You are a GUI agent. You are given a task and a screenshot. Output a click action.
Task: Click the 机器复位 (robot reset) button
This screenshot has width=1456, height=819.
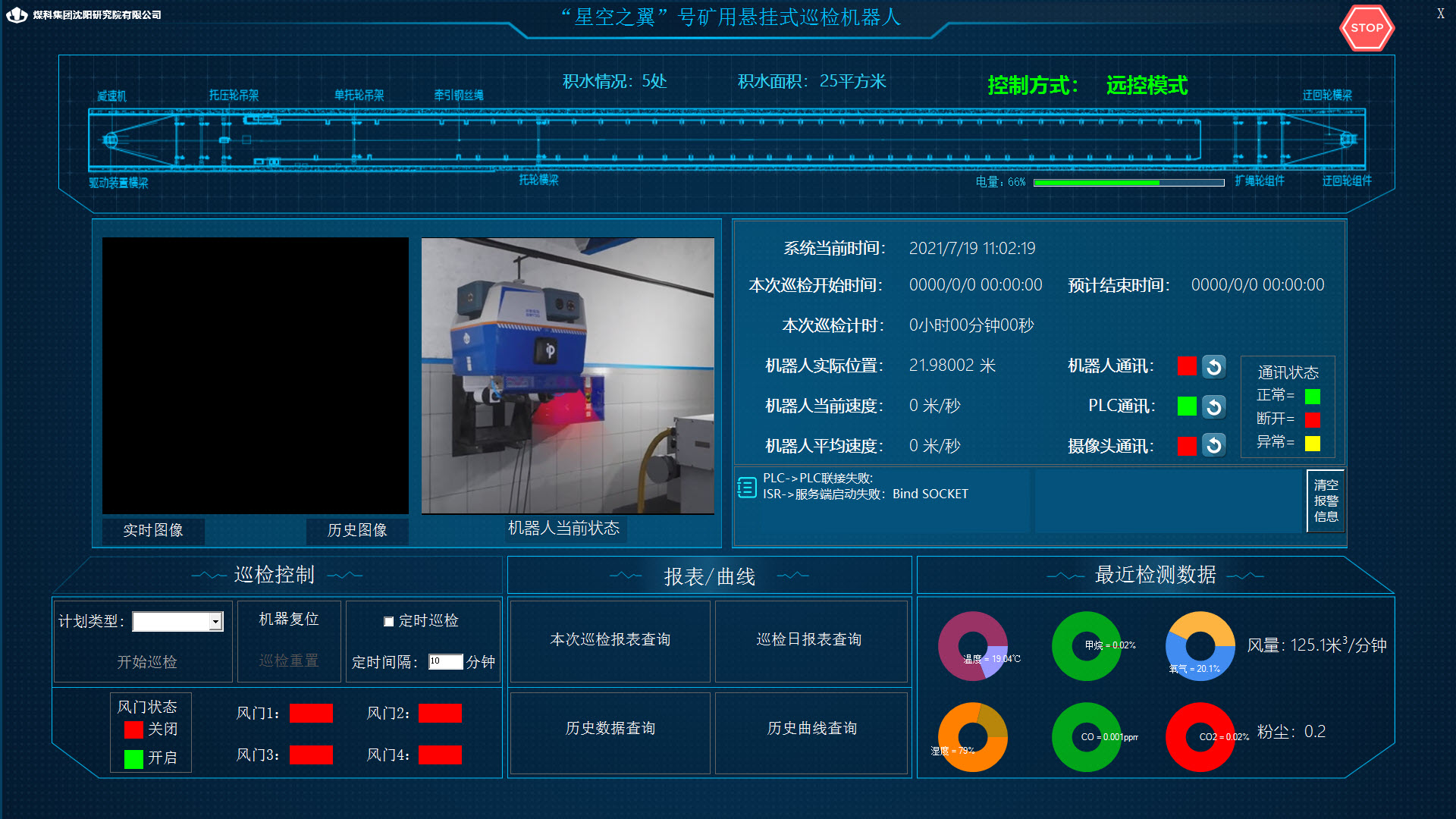289,620
